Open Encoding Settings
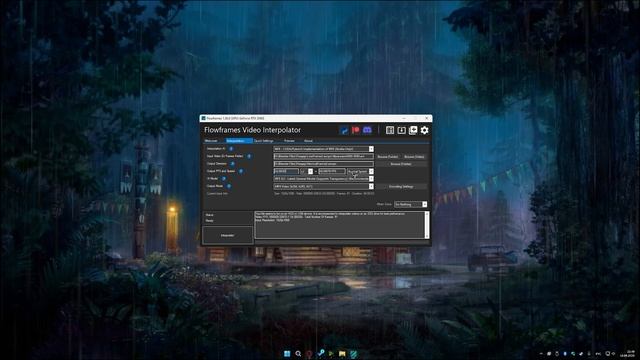Viewport: 640px width, 360px height. click(x=401, y=187)
